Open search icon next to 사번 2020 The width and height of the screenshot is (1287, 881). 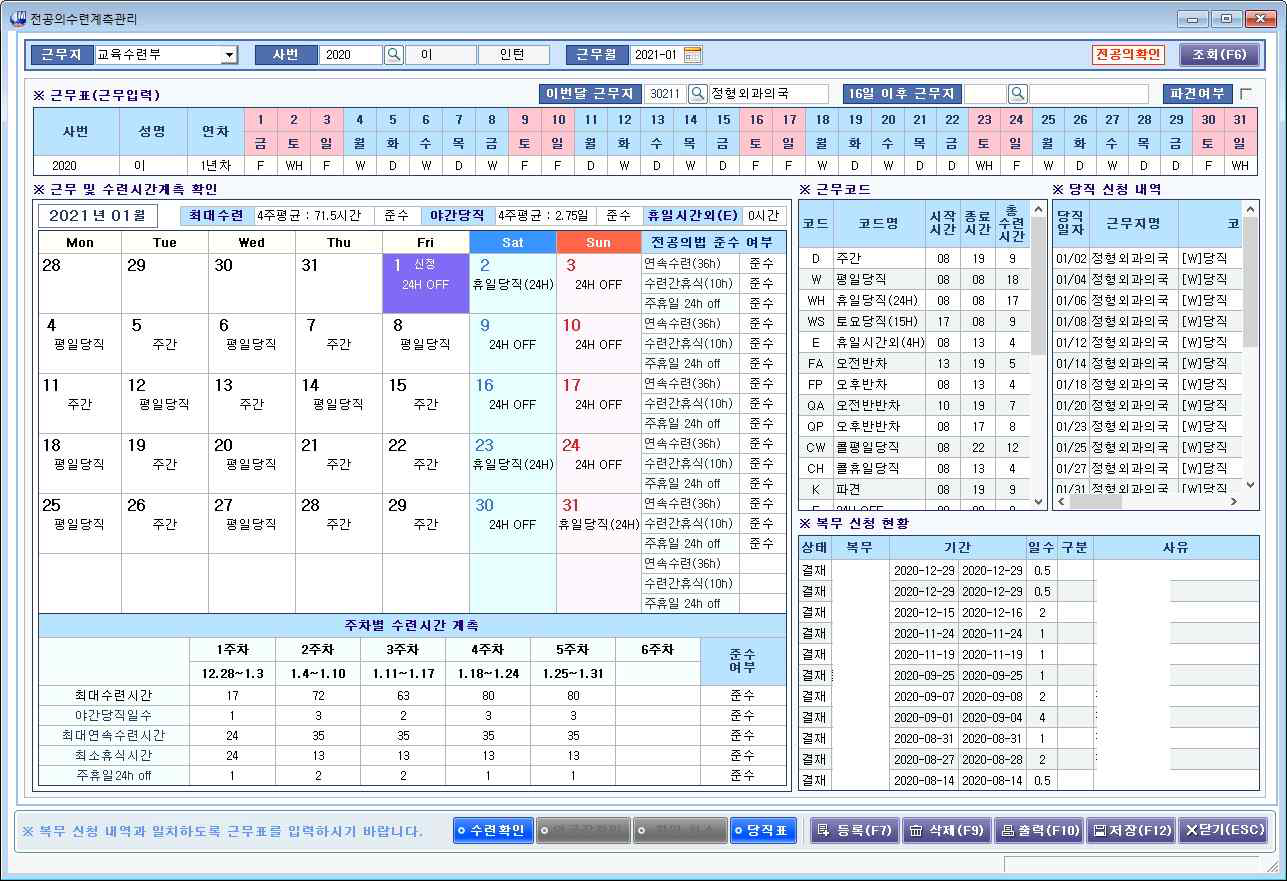[x=394, y=54]
